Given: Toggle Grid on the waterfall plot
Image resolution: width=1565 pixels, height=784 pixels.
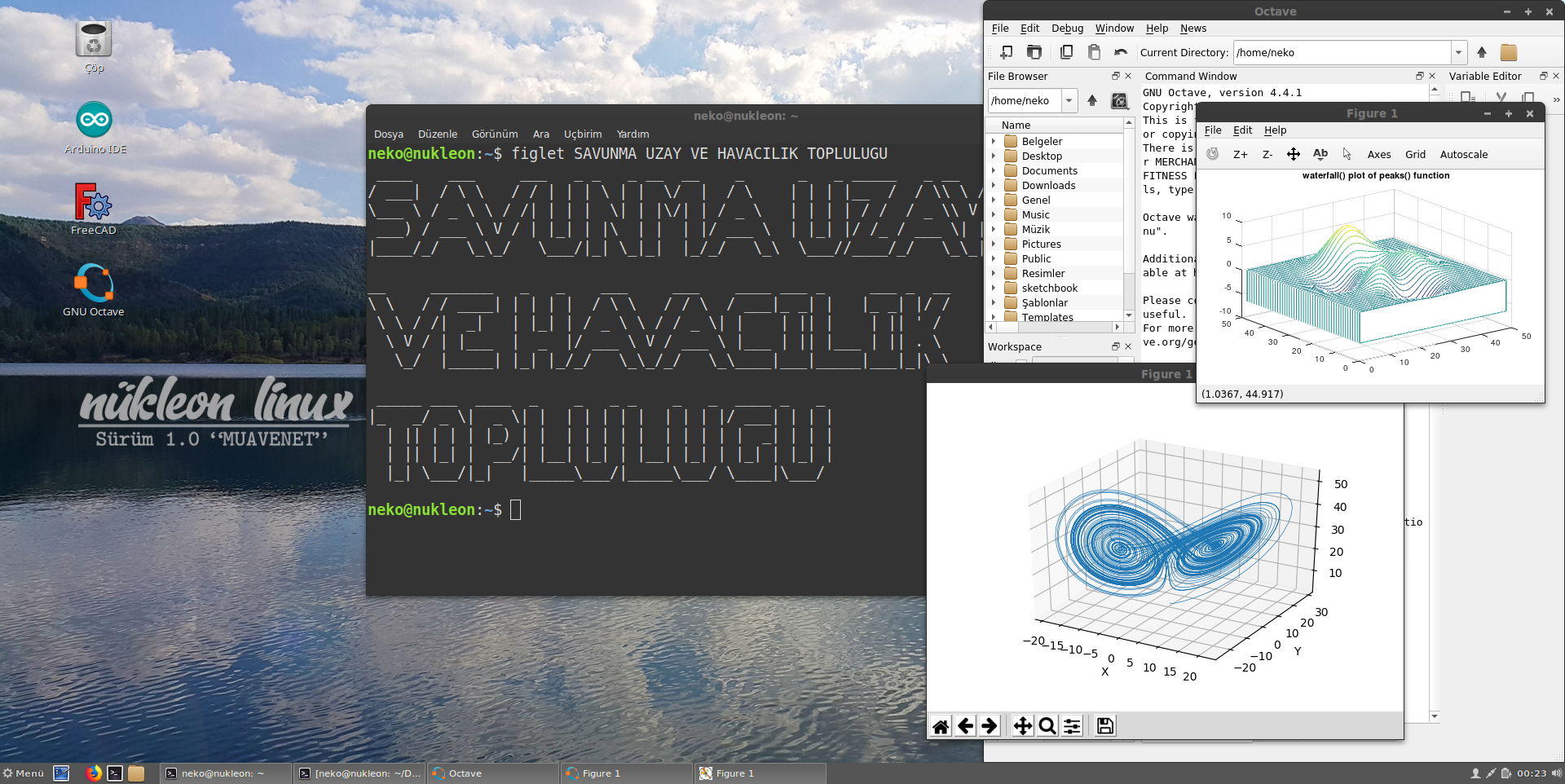Looking at the screenshot, I should (1415, 155).
